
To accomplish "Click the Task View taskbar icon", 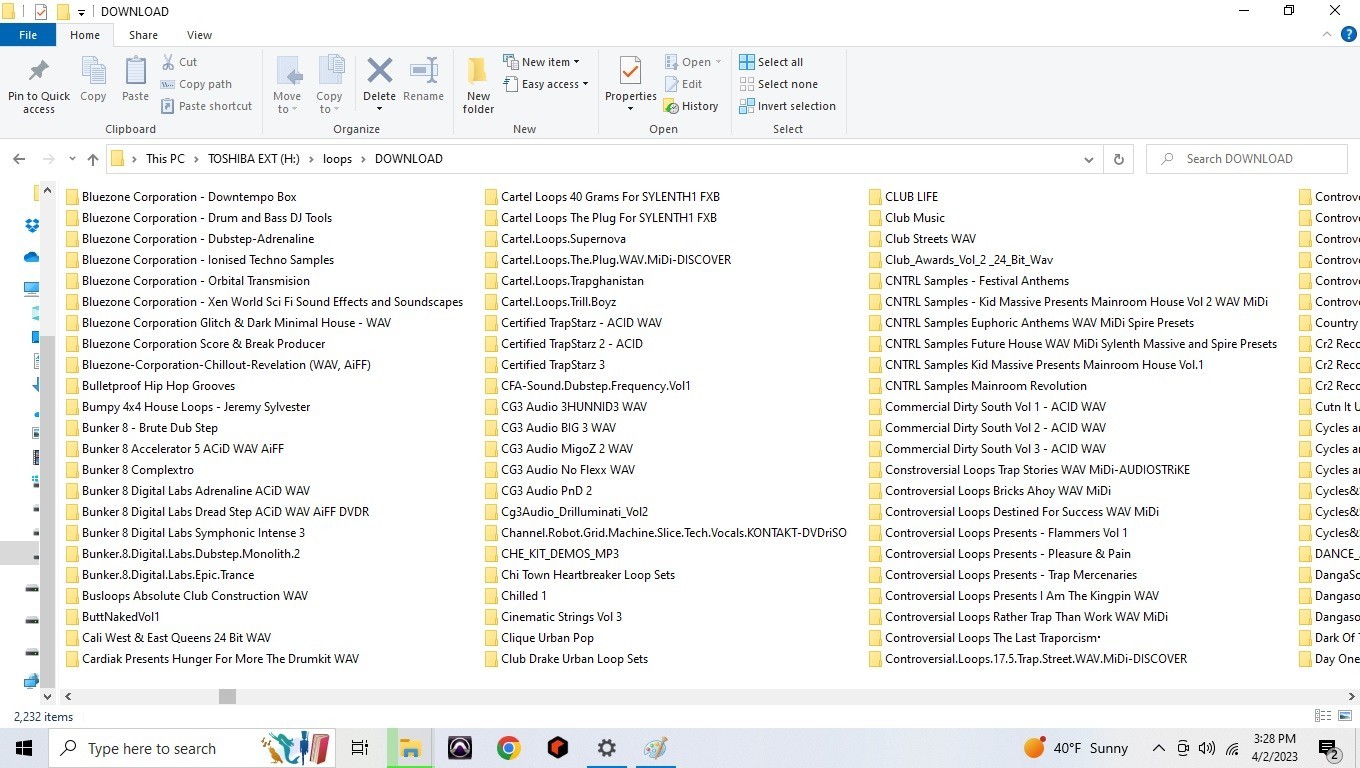I will [x=360, y=748].
